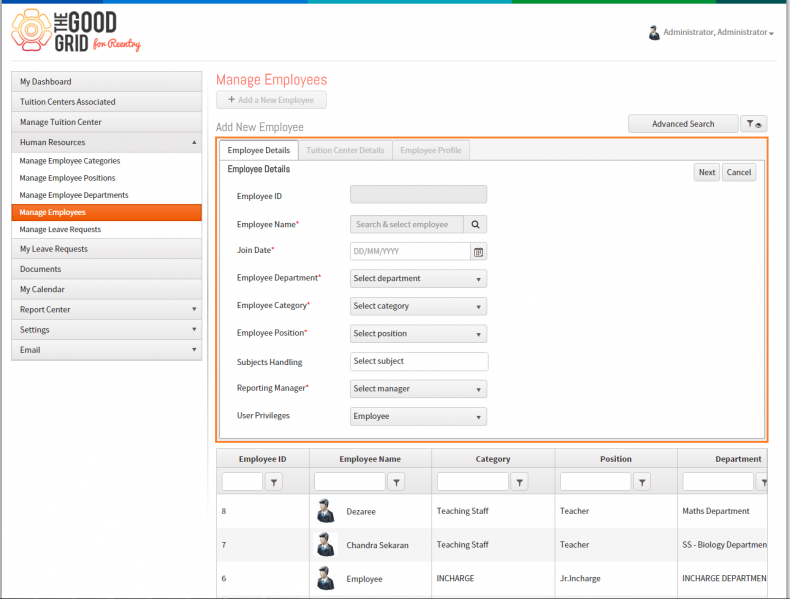Open the Select position dropdown

[x=418, y=334]
